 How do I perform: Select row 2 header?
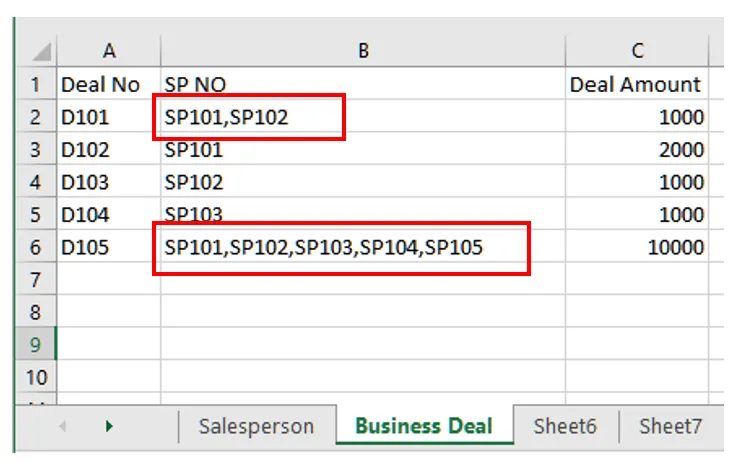pyautogui.click(x=37, y=117)
